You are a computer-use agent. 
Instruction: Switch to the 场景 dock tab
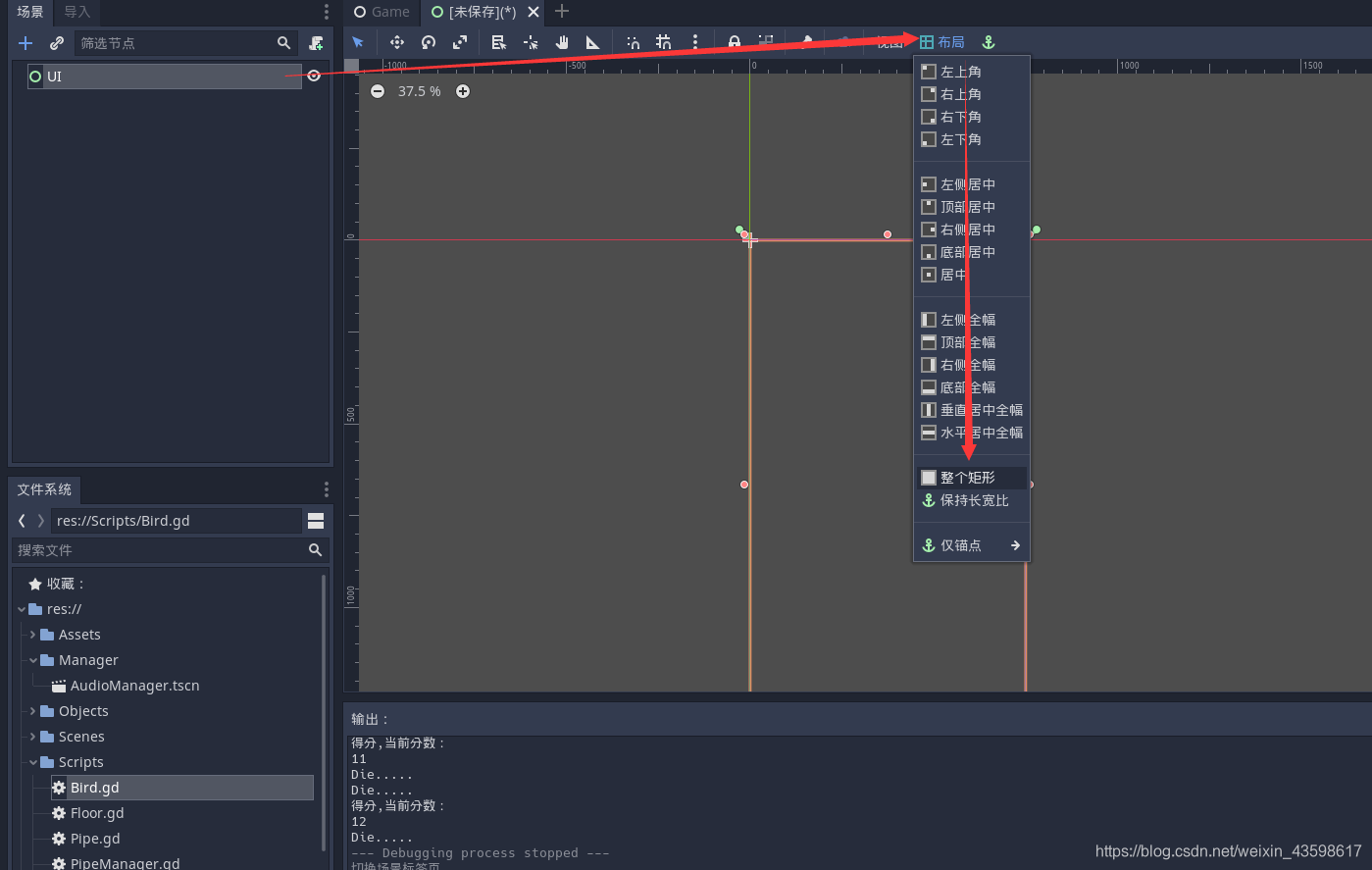click(30, 12)
